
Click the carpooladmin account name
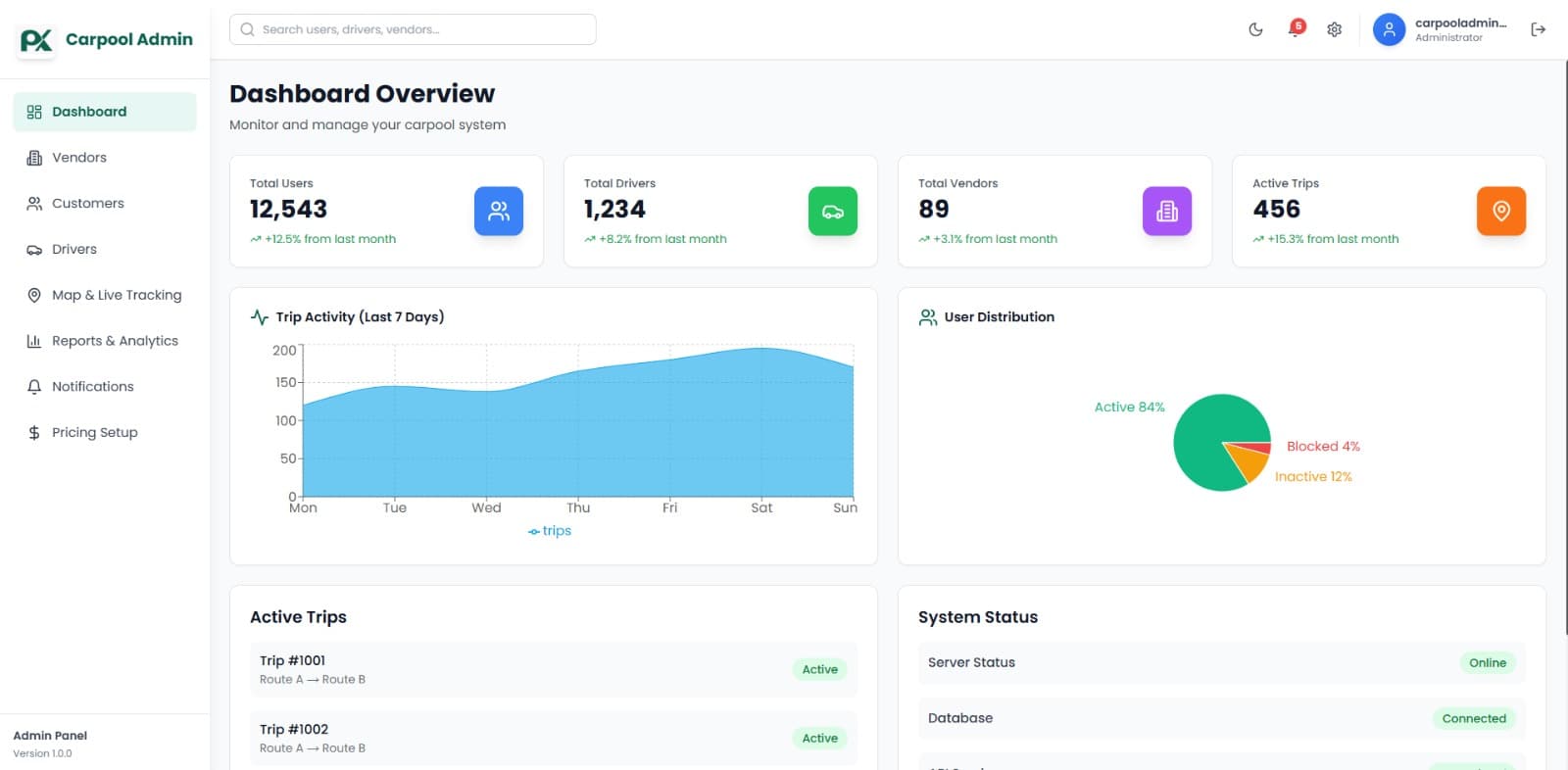coord(1460,23)
